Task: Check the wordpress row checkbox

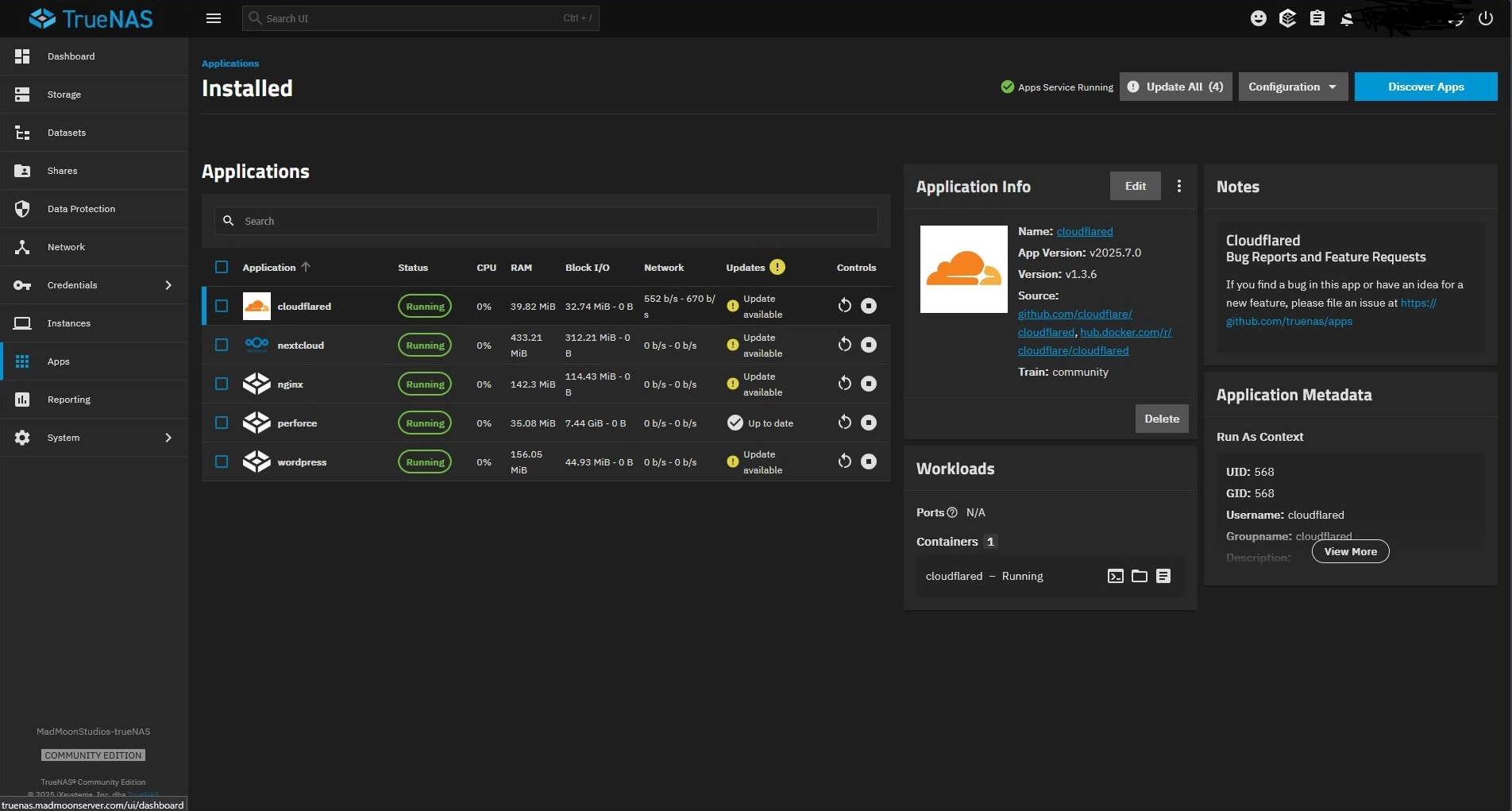Action: [222, 461]
